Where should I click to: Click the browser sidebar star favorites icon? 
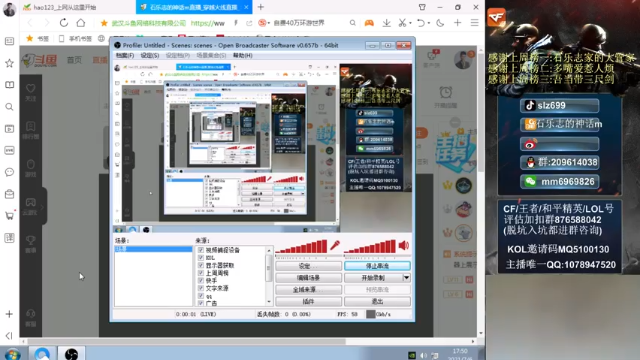click(9, 63)
